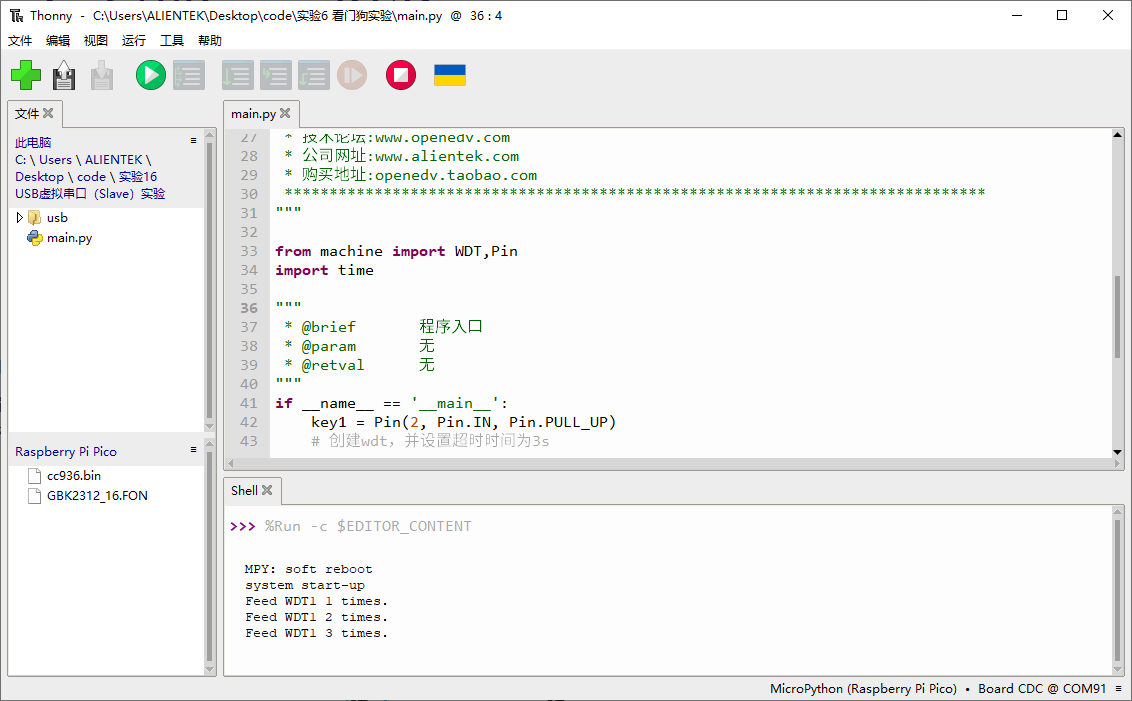Click the Step into toolbar icon
The width and height of the screenshot is (1132, 701).
276,75
